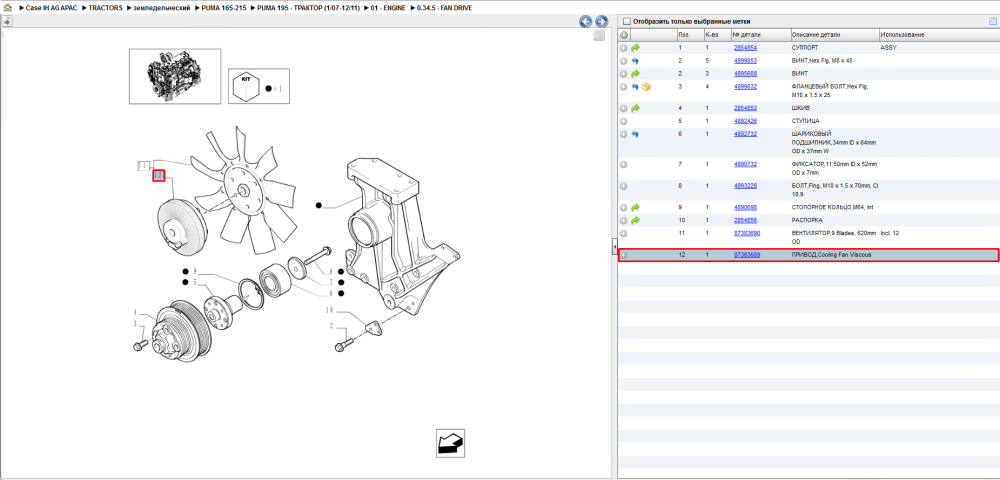The width and height of the screenshot is (1000, 480).
Task: Select callout 11 on the diagram
Action: coord(144,166)
